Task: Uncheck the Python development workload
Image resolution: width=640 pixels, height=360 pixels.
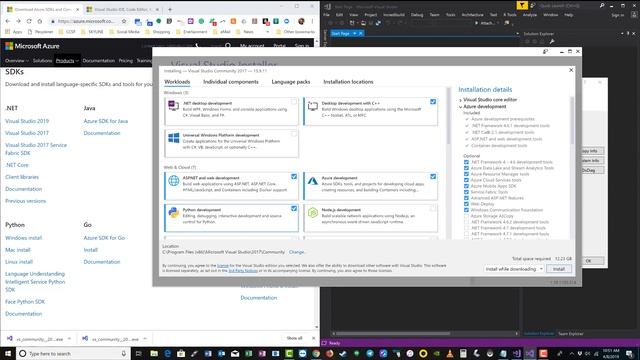Action: tap(294, 208)
